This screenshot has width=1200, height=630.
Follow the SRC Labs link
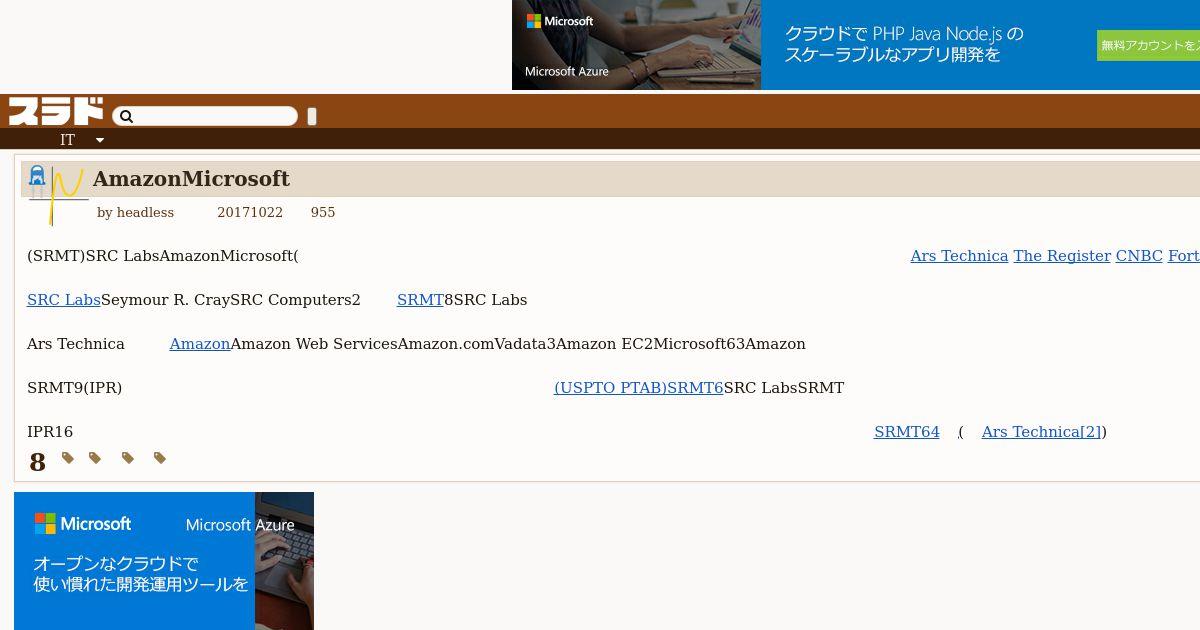[x=64, y=300]
